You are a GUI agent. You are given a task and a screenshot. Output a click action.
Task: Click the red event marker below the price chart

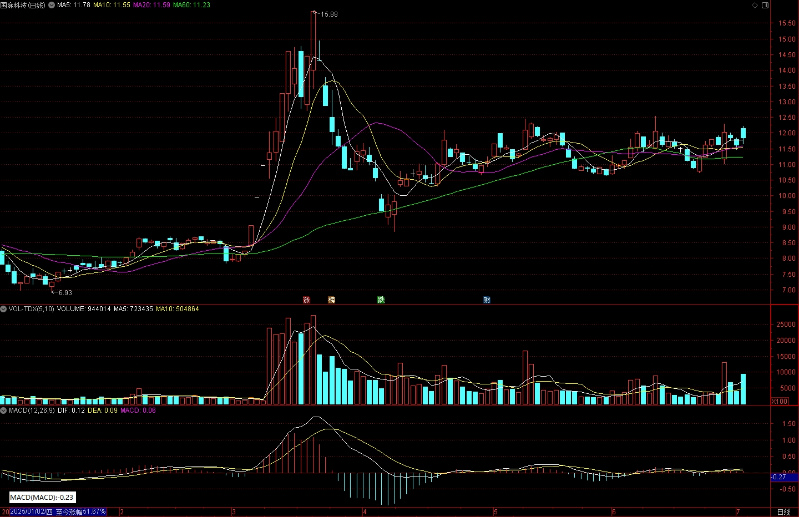coord(305,299)
